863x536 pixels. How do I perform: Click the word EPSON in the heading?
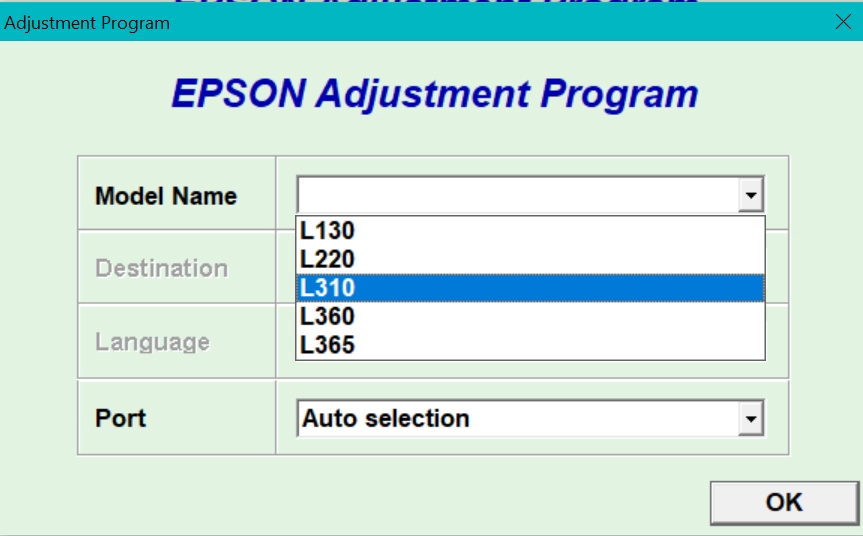[x=237, y=94]
